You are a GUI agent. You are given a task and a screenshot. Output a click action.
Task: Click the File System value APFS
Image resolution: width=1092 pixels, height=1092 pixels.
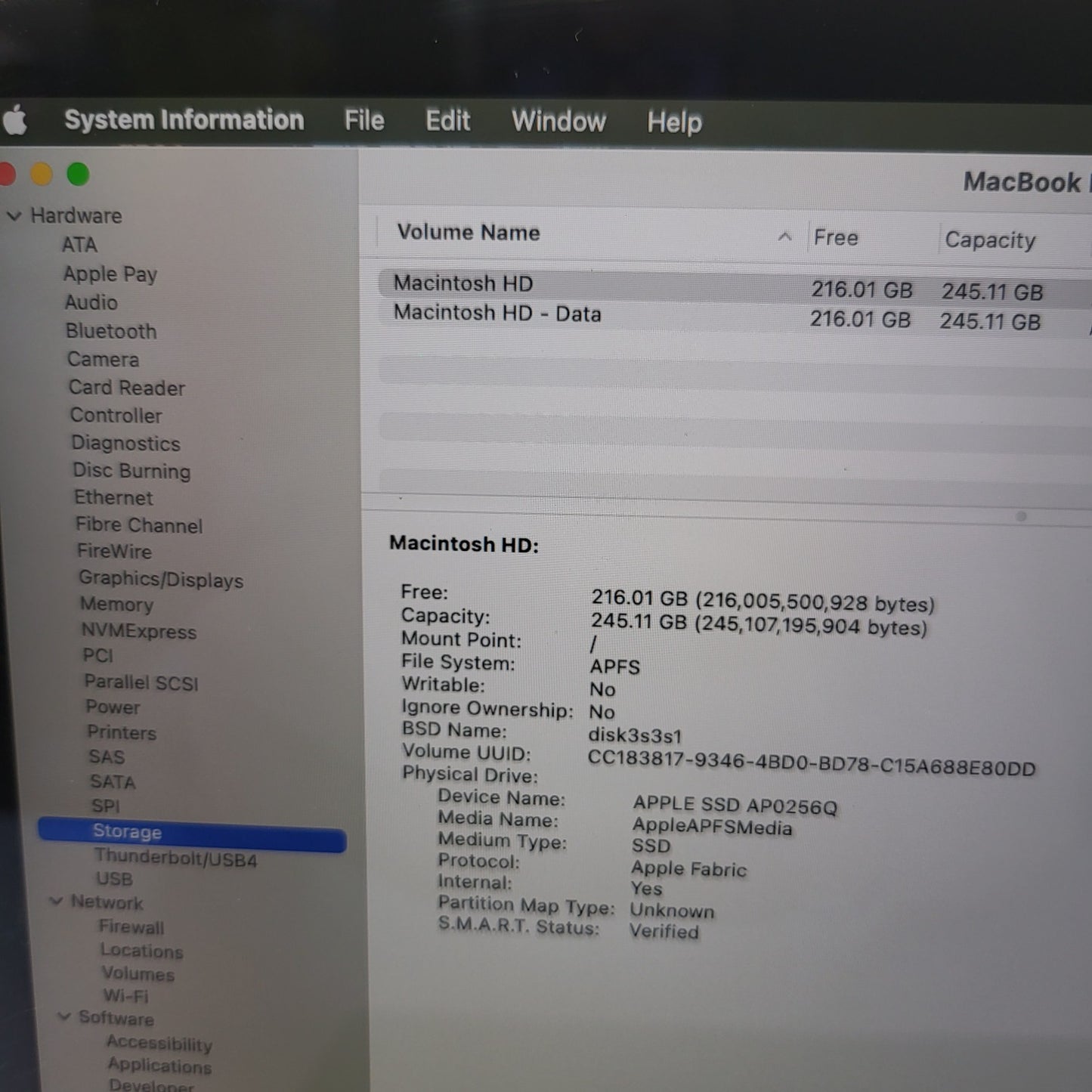(x=615, y=667)
